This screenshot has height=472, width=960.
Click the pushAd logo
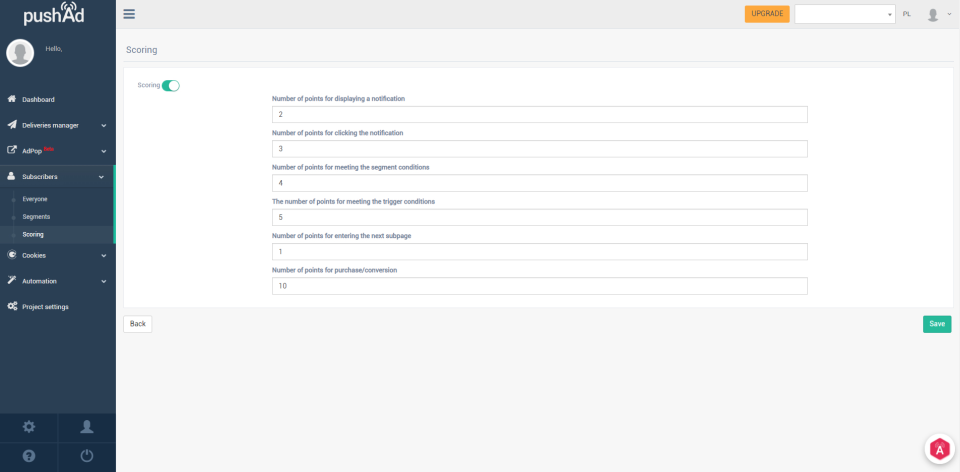[x=54, y=14]
